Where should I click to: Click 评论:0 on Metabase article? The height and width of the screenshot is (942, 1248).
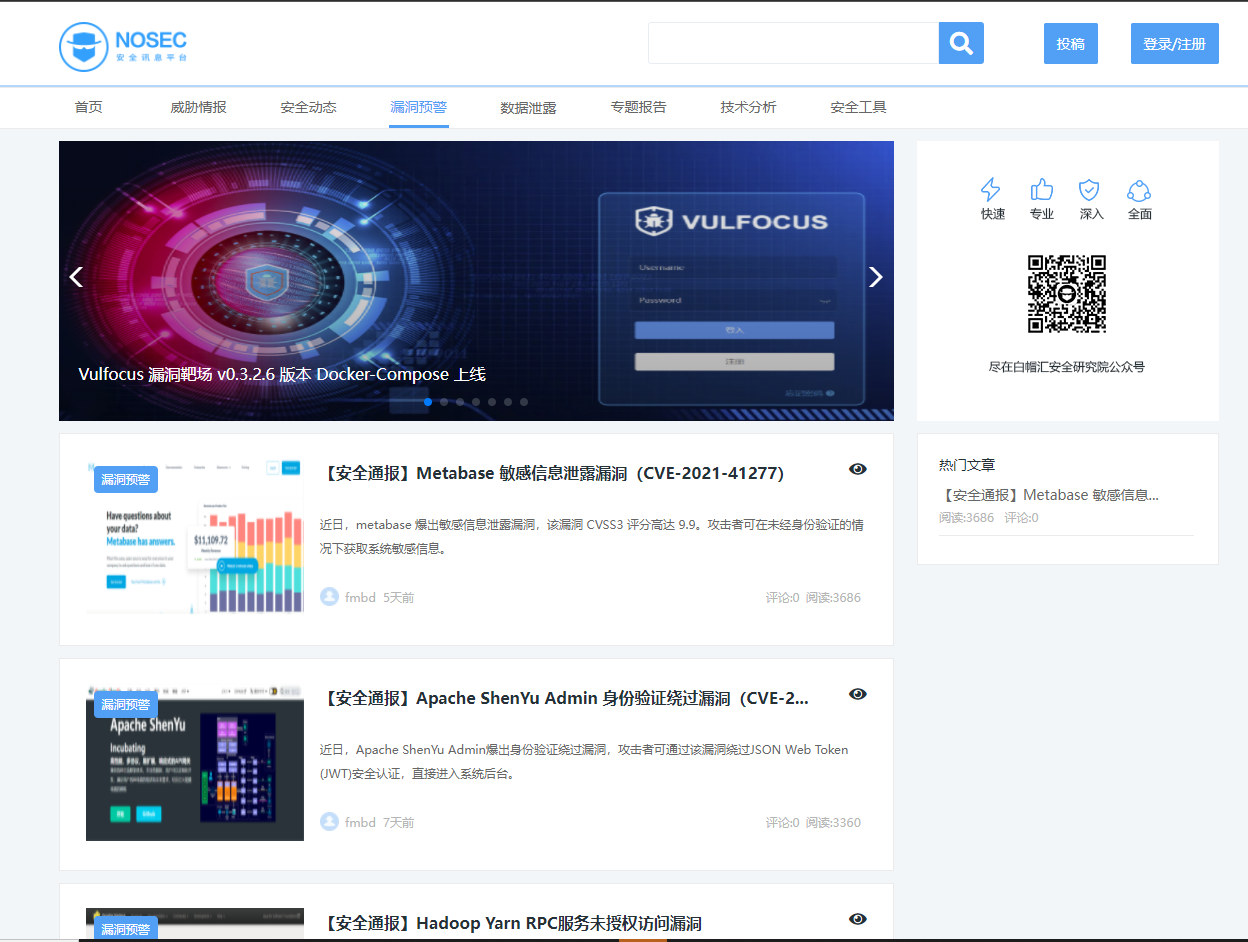(x=782, y=598)
